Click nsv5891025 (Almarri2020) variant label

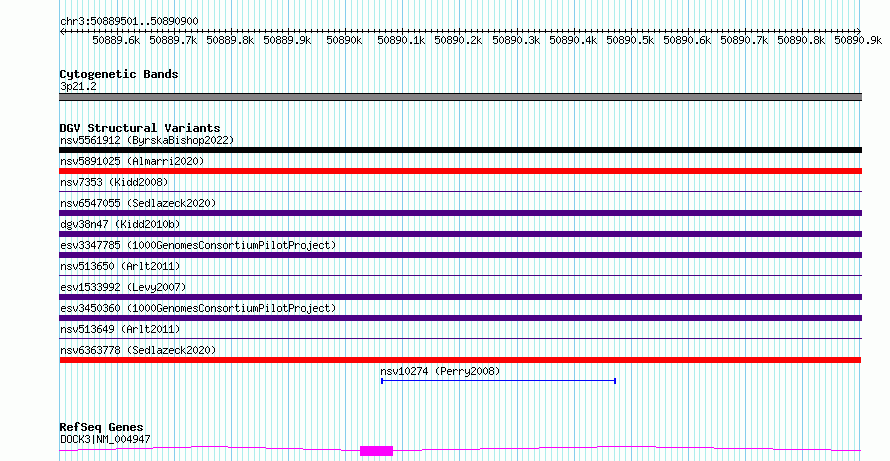coord(132,161)
